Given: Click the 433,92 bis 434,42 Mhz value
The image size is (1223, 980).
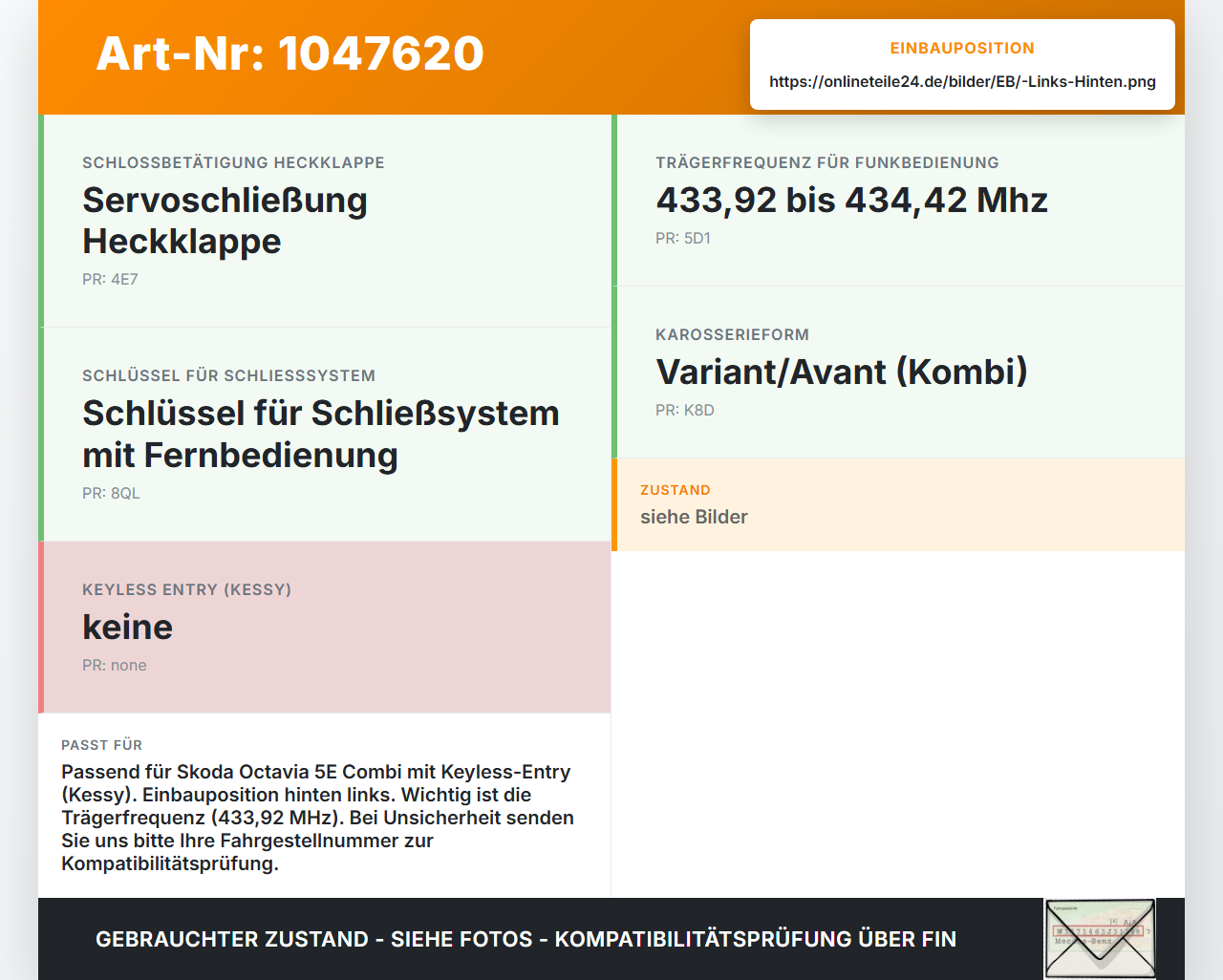Looking at the screenshot, I should pyautogui.click(x=851, y=201).
